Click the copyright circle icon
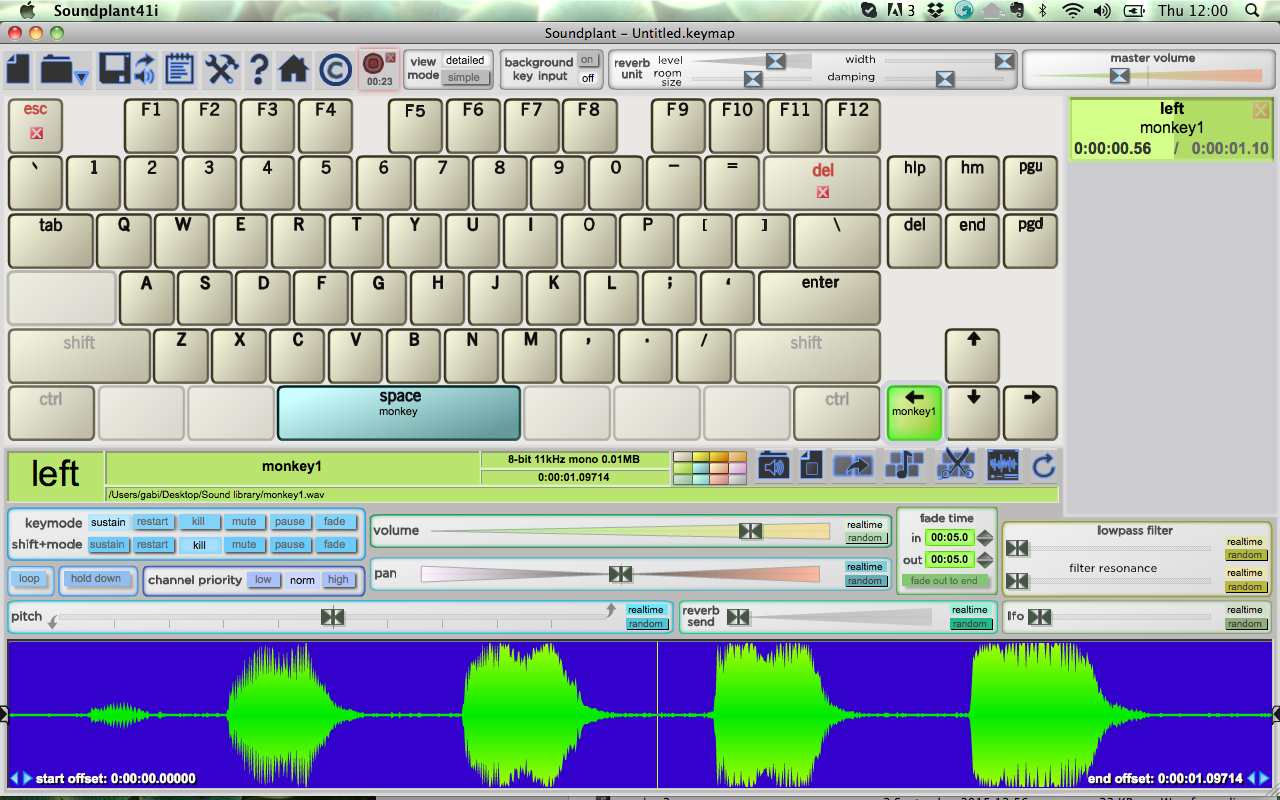The height and width of the screenshot is (800, 1280). click(333, 69)
